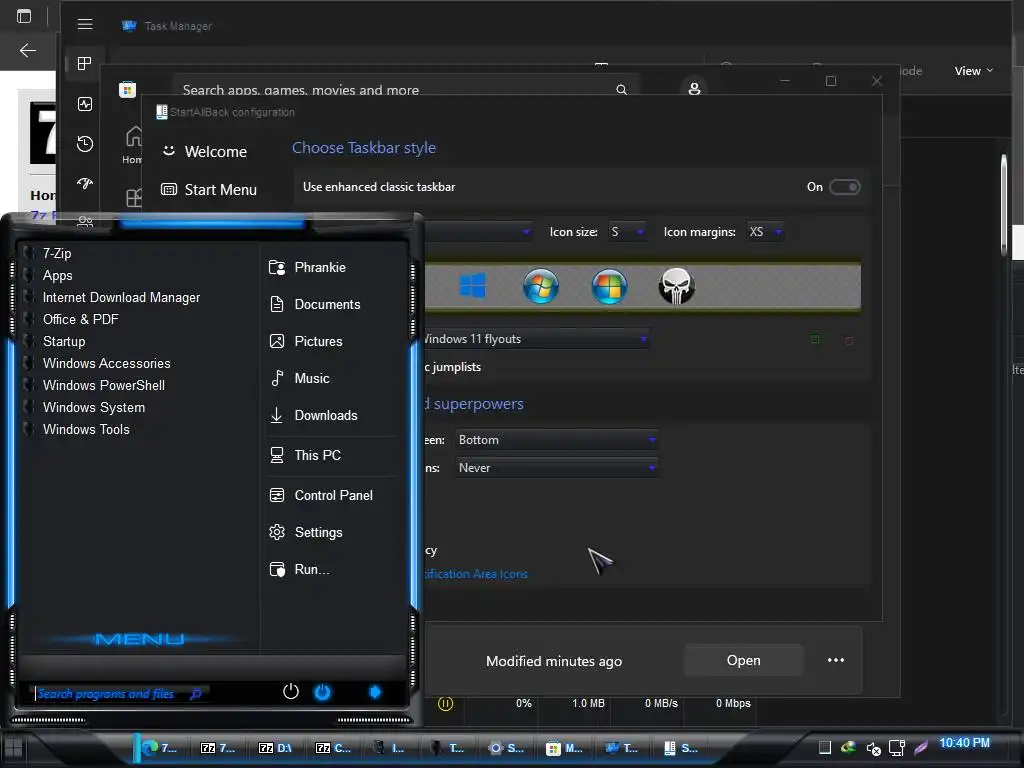Viewport: 1024px width, 768px height.
Task: Open the Windows Tools folder
Action: click(86, 430)
